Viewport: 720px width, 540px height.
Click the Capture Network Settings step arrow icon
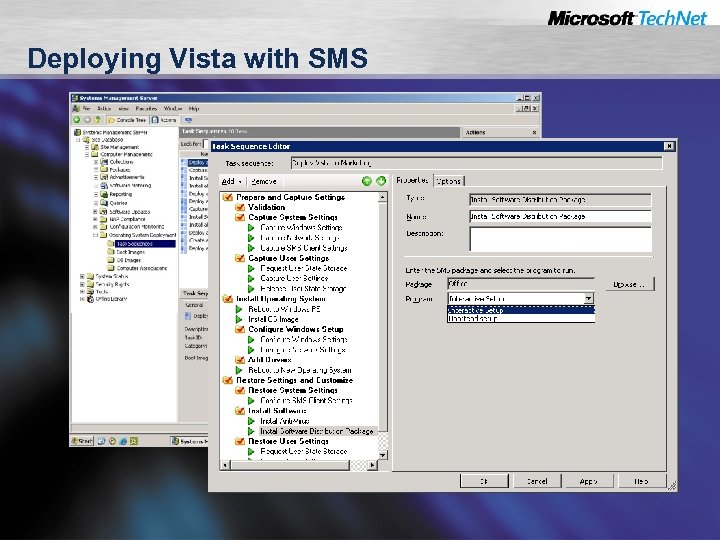click(x=251, y=238)
